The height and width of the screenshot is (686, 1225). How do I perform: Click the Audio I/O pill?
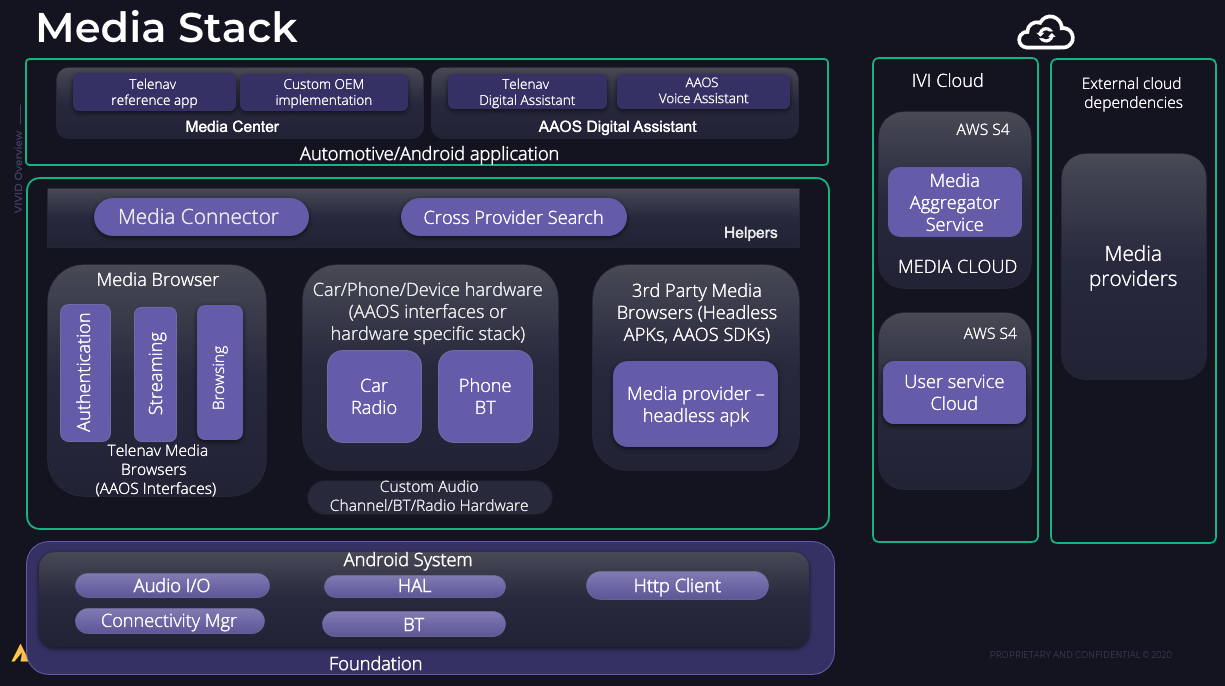172,586
